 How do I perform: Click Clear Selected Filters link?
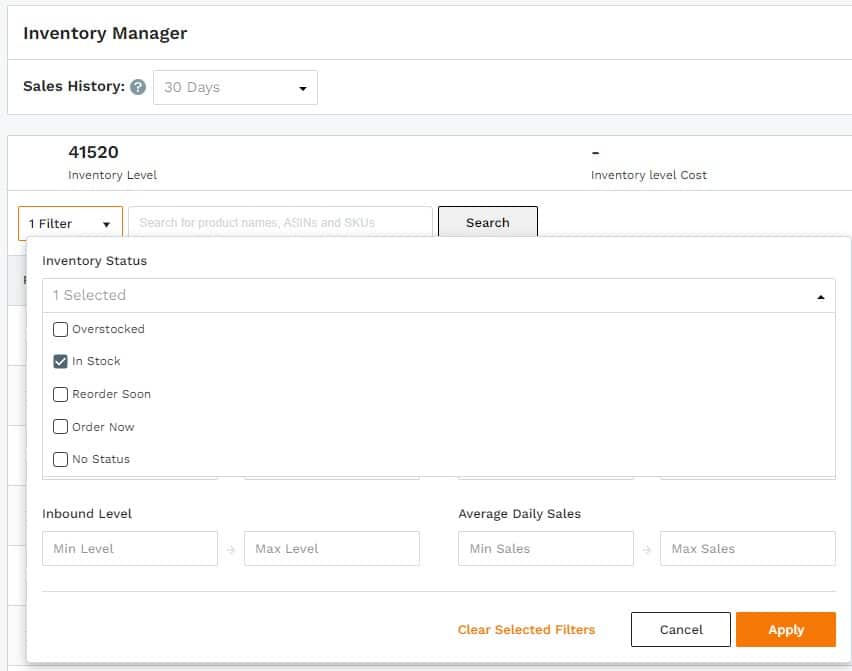pos(526,630)
